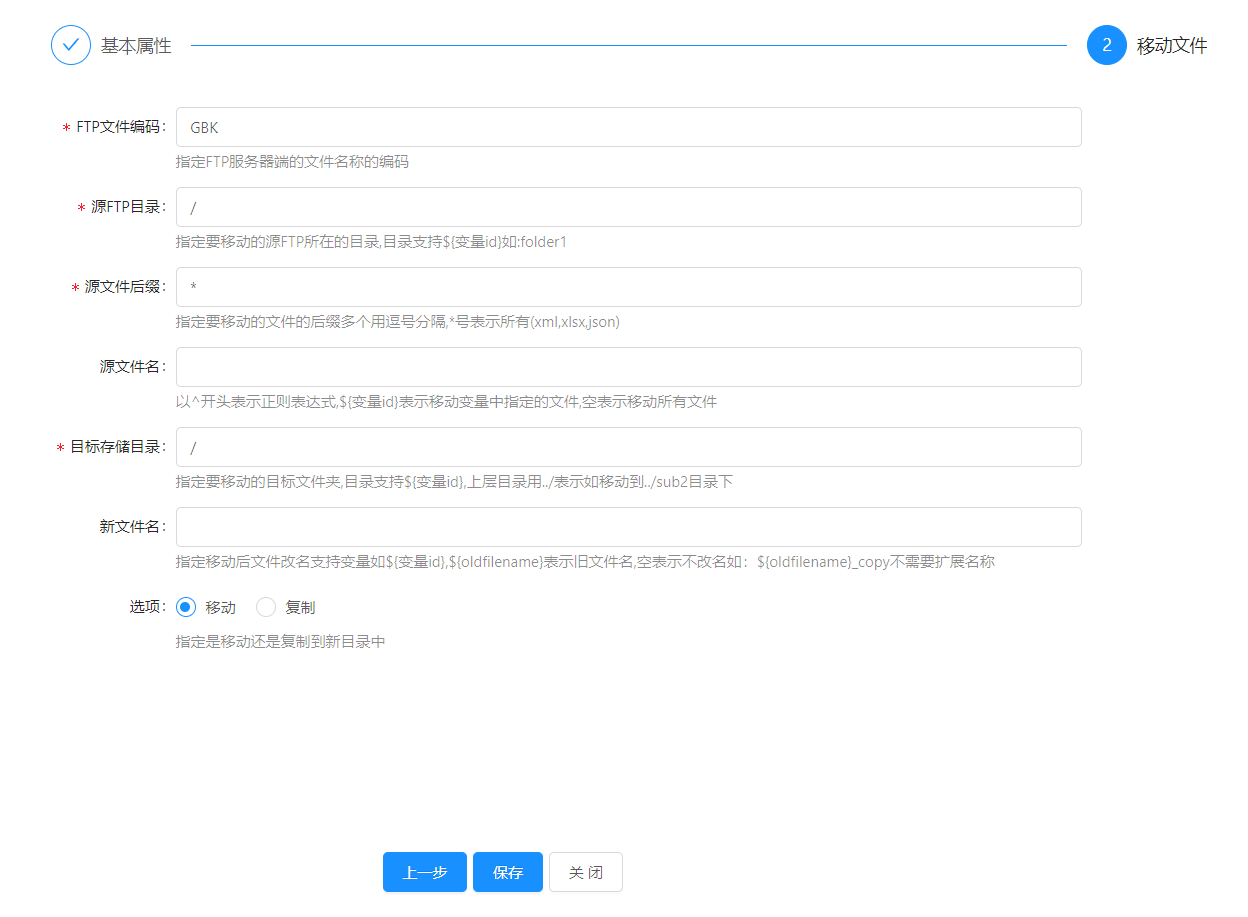This screenshot has height=917, width=1248.
Task: Save the form with 保存 button
Action: coord(508,872)
